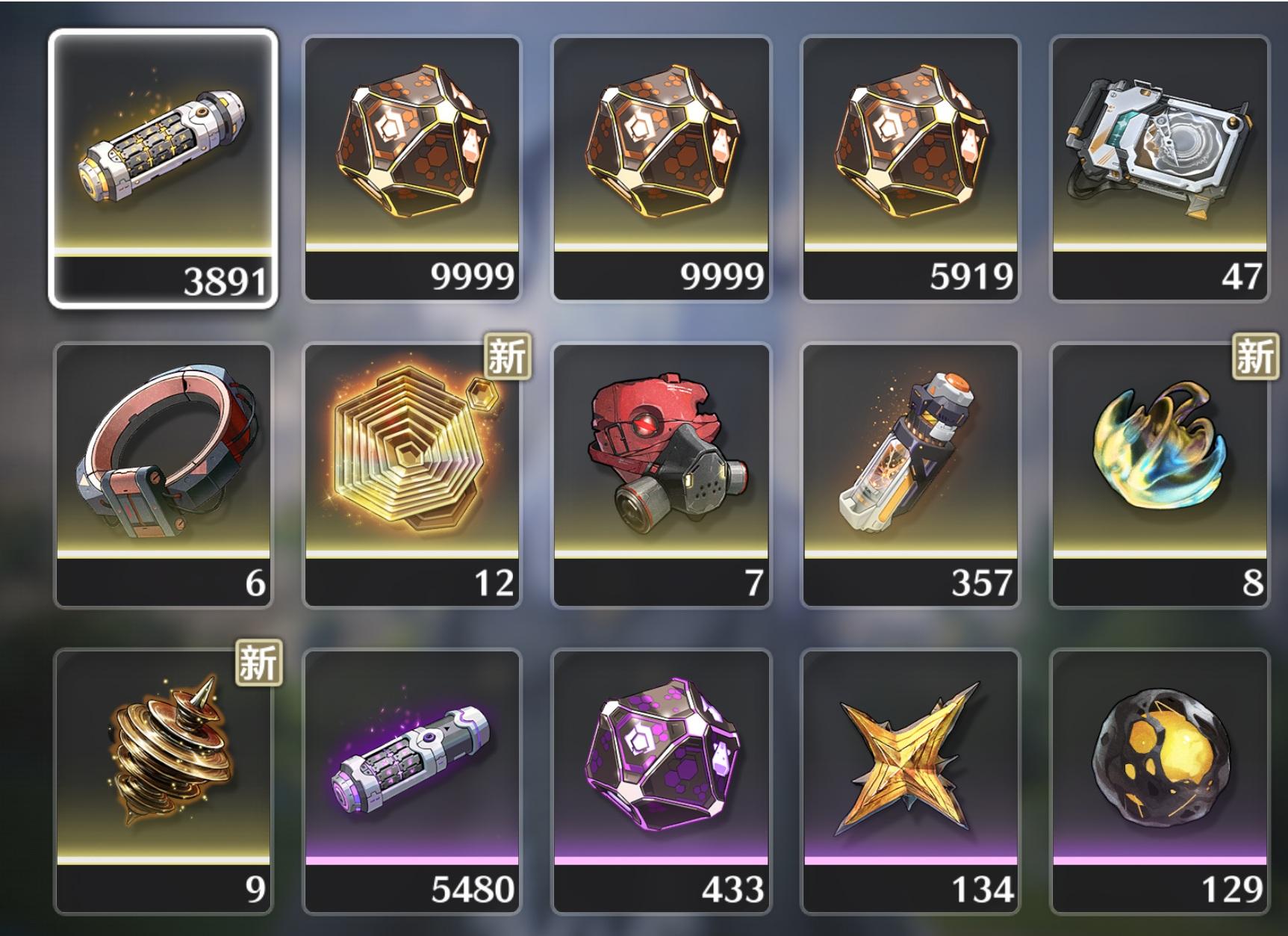Click the 新 badge on the spinning top item
This screenshot has height=936, width=1288.
pyautogui.click(x=258, y=662)
